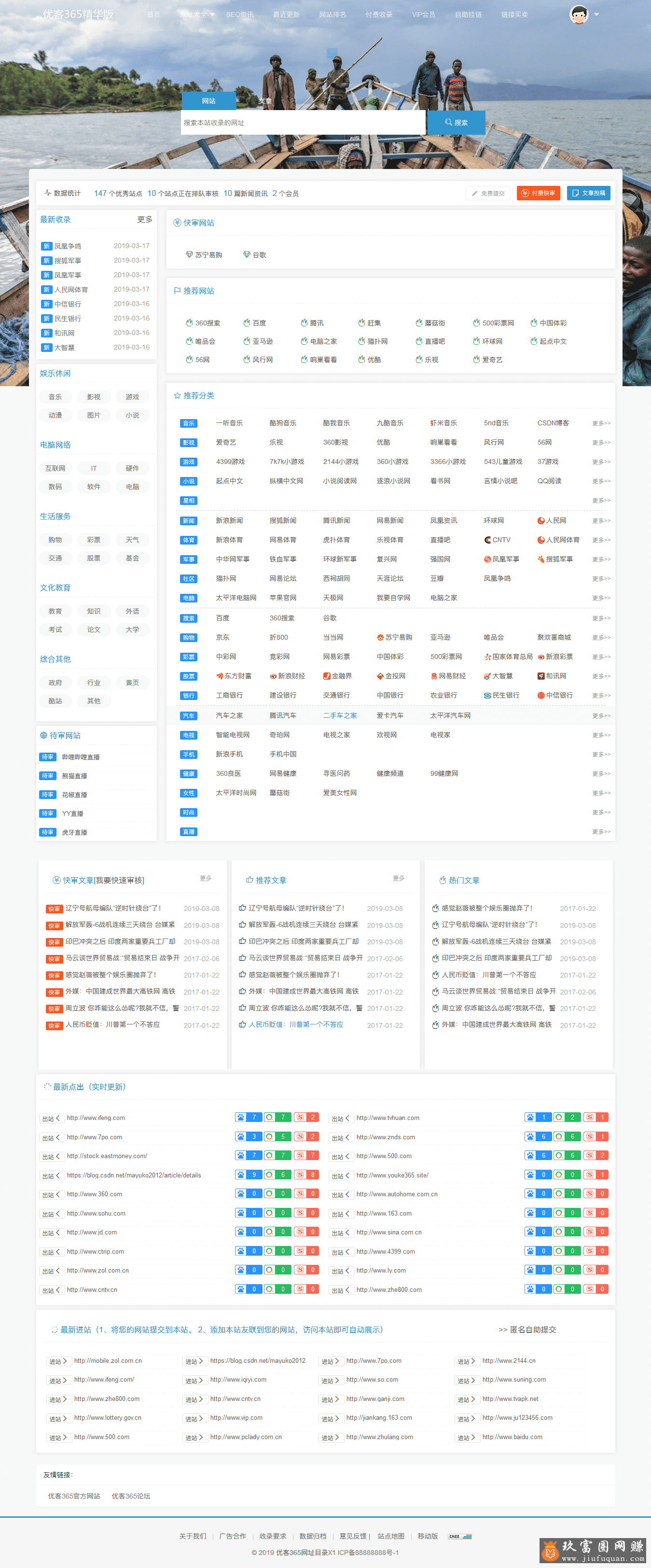The height and width of the screenshot is (1568, 651).
Task: Open 更多>> on the 星相 category row
Action: click(601, 500)
